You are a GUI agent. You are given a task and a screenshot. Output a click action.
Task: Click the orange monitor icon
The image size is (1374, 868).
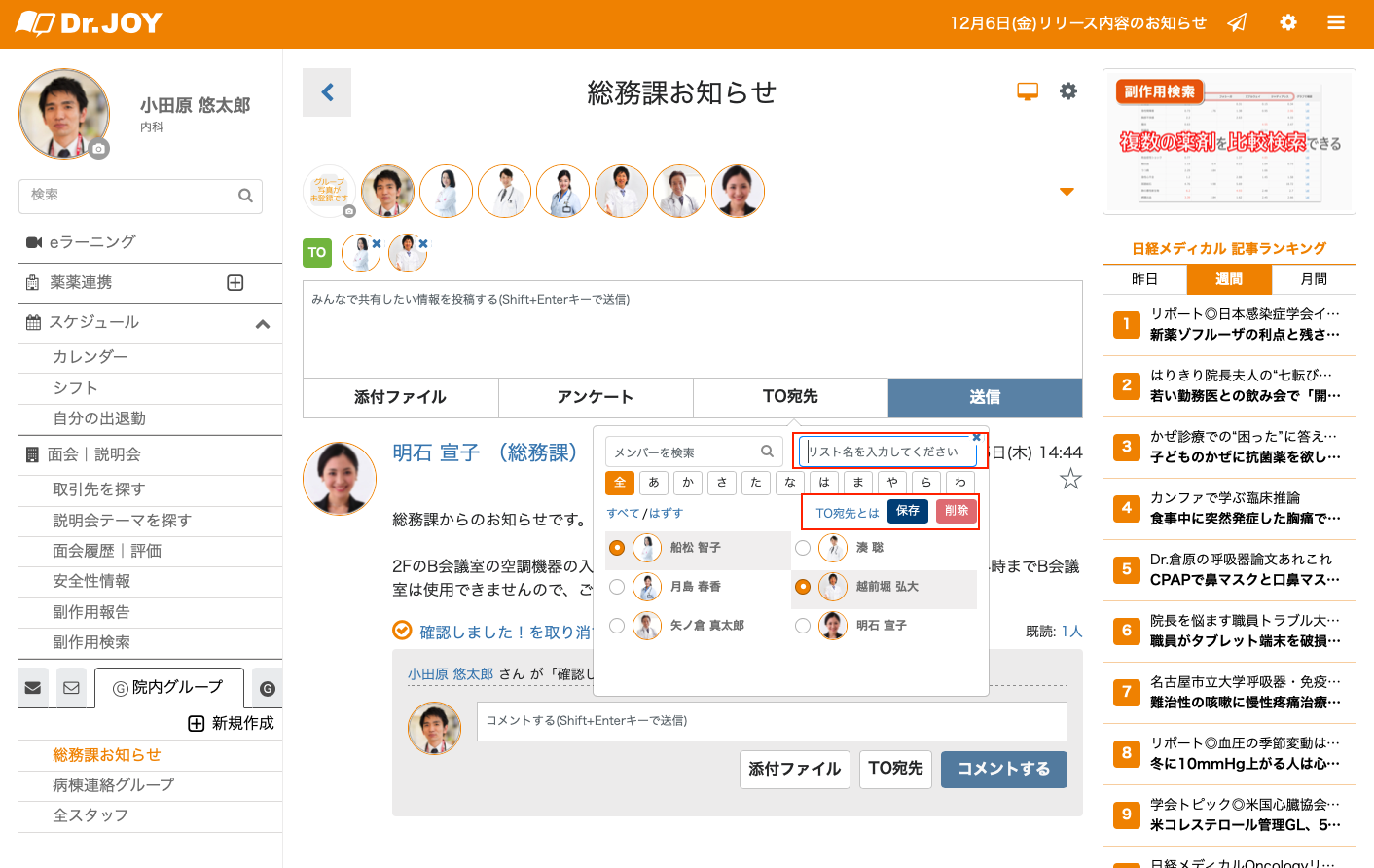(1028, 91)
